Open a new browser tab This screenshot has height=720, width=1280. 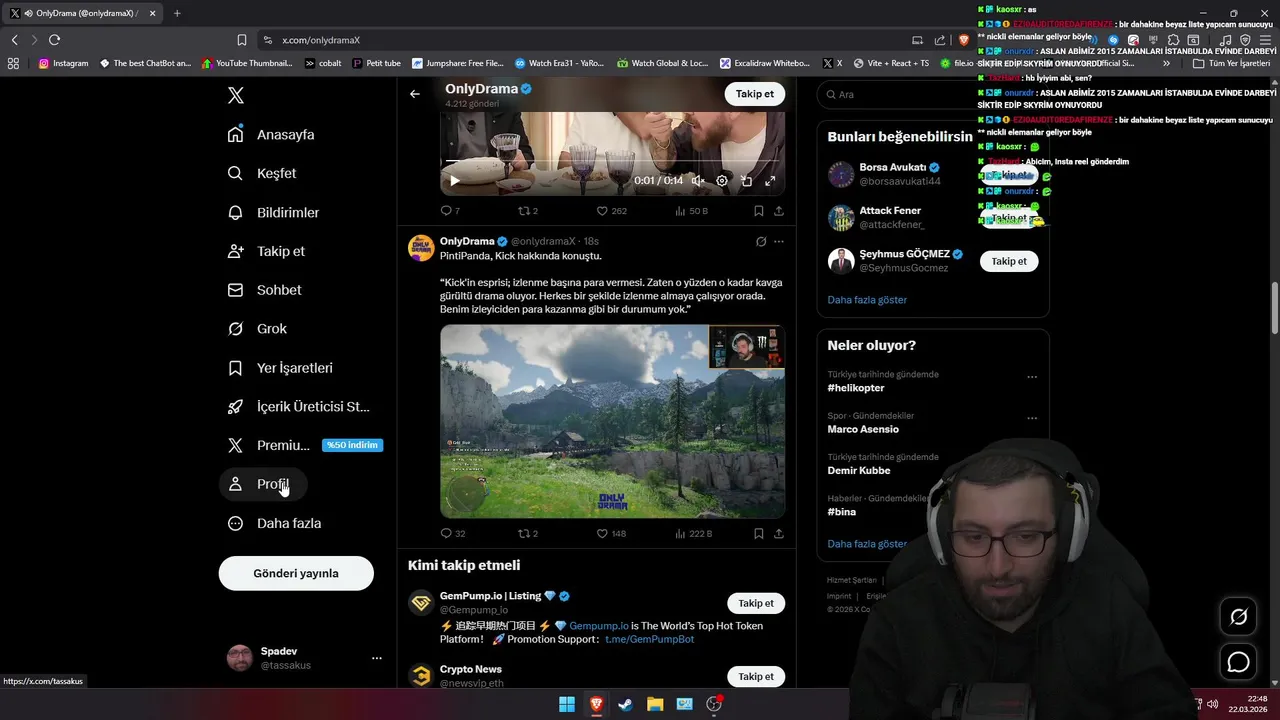(177, 13)
